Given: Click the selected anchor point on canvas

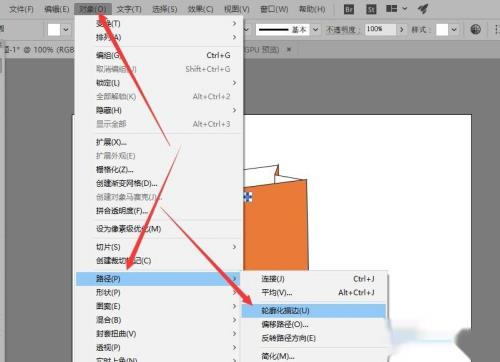Looking at the screenshot, I should pyautogui.click(x=248, y=197).
